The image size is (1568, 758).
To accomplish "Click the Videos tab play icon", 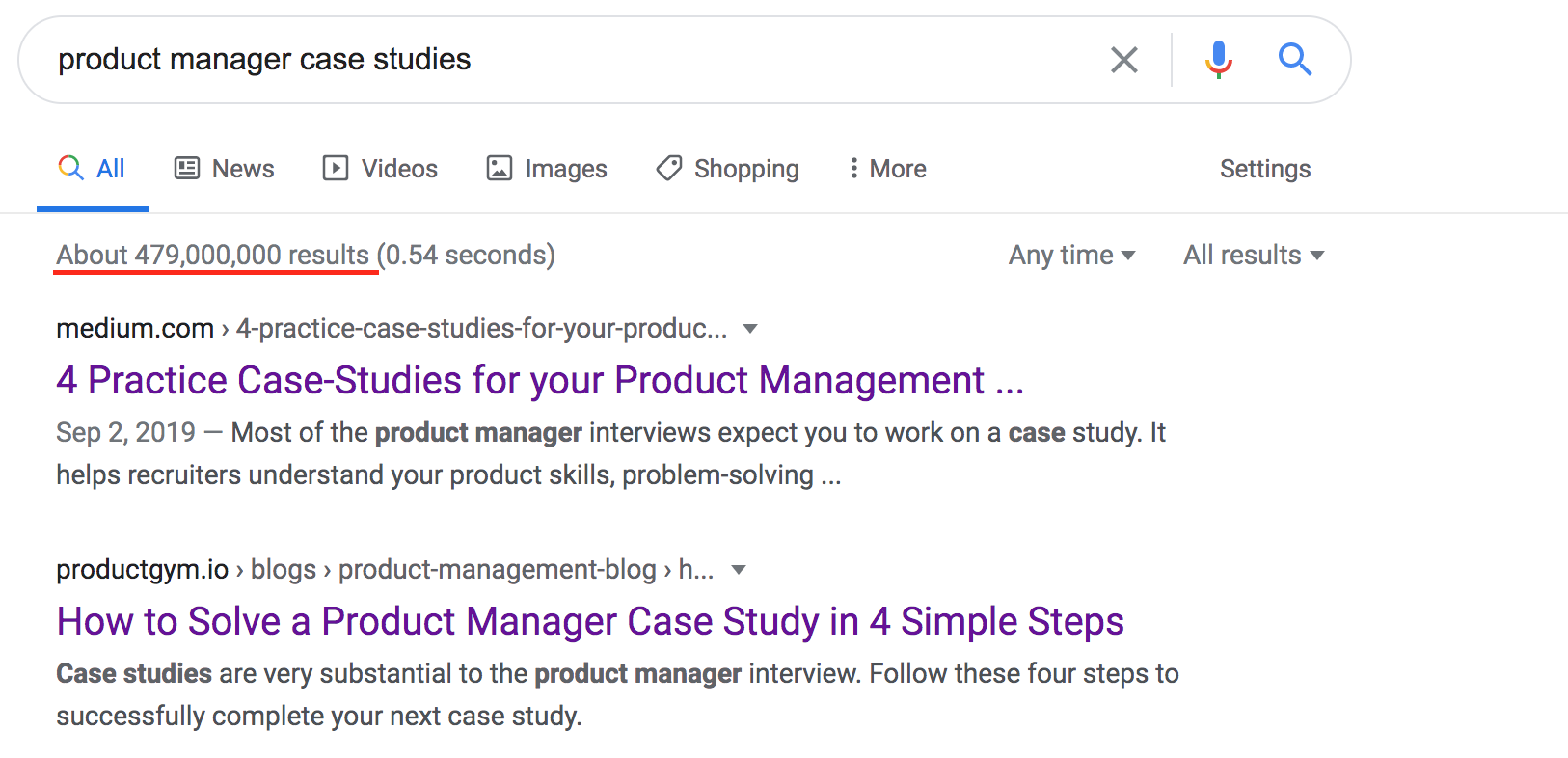I will 336,169.
